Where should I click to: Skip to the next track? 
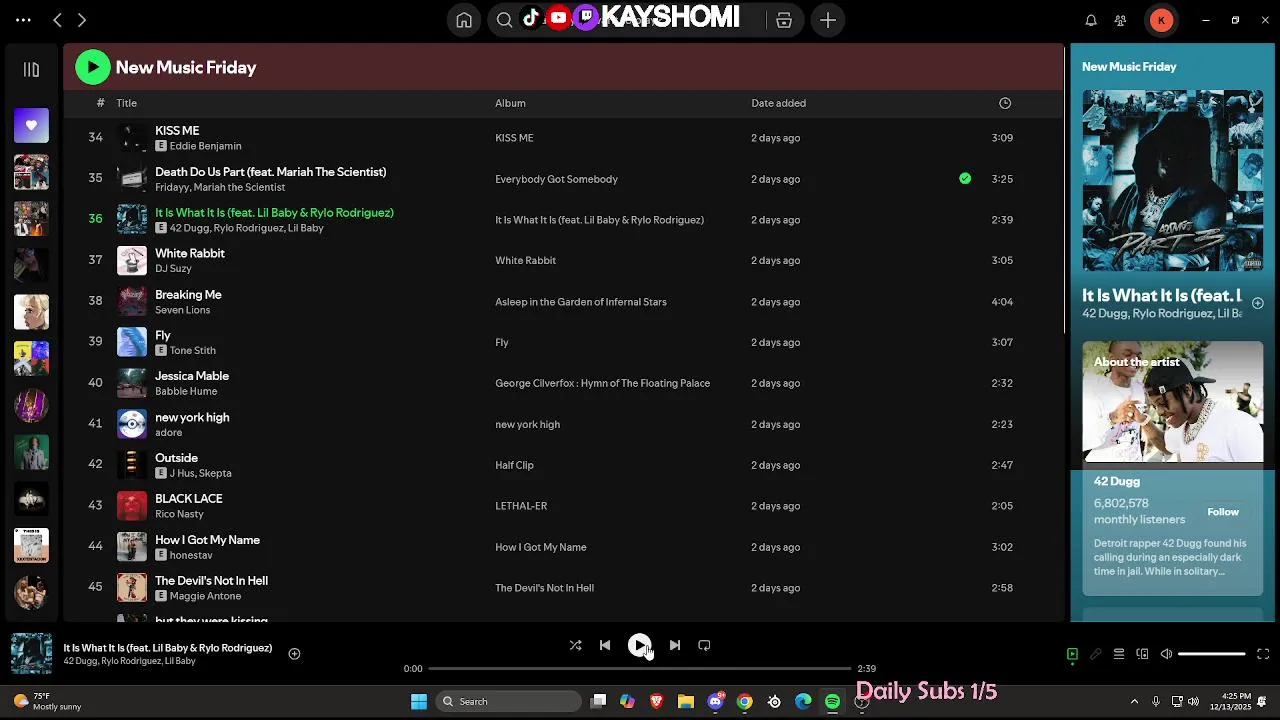(675, 645)
